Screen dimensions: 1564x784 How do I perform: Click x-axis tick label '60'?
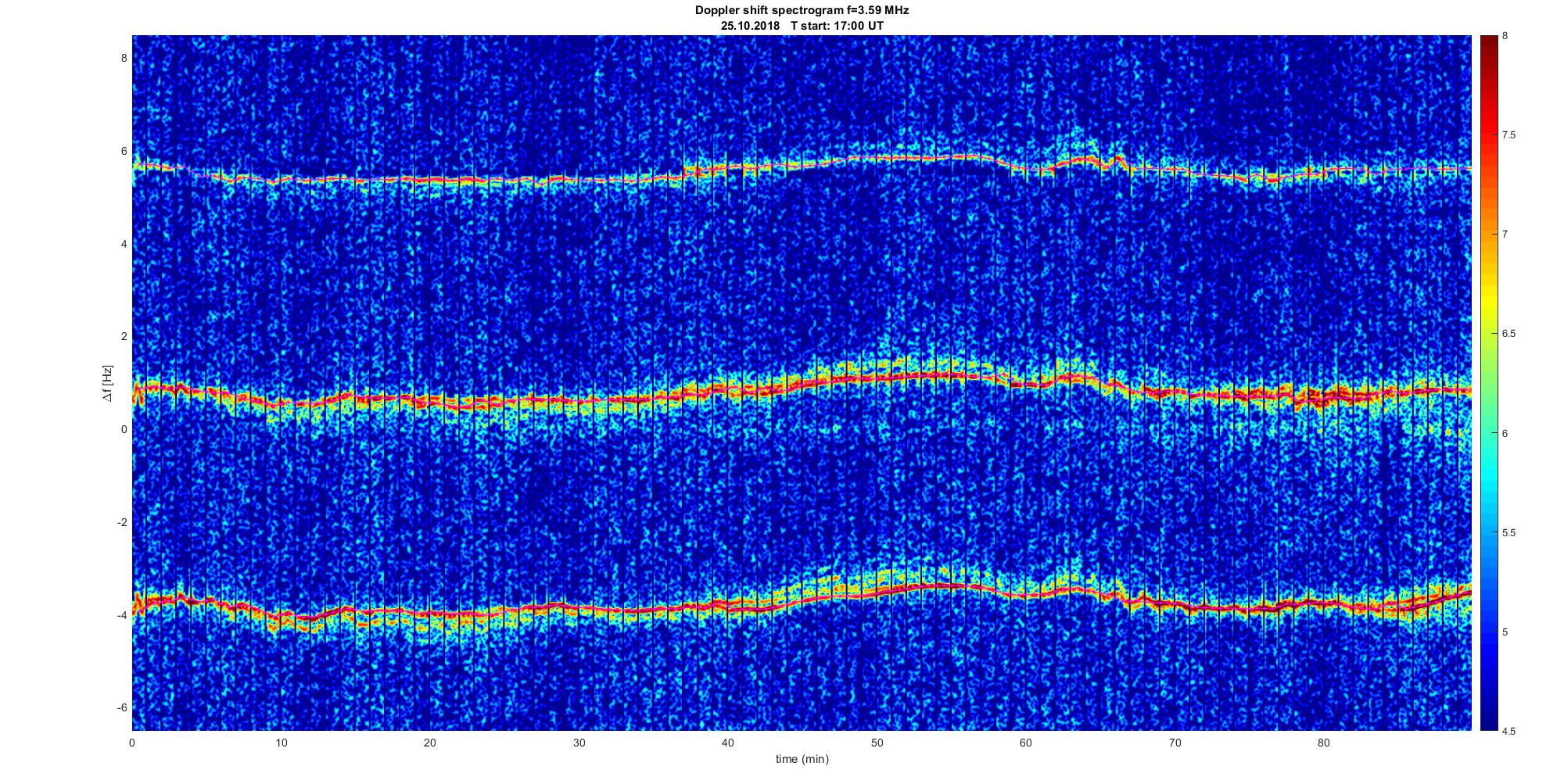point(1026,743)
